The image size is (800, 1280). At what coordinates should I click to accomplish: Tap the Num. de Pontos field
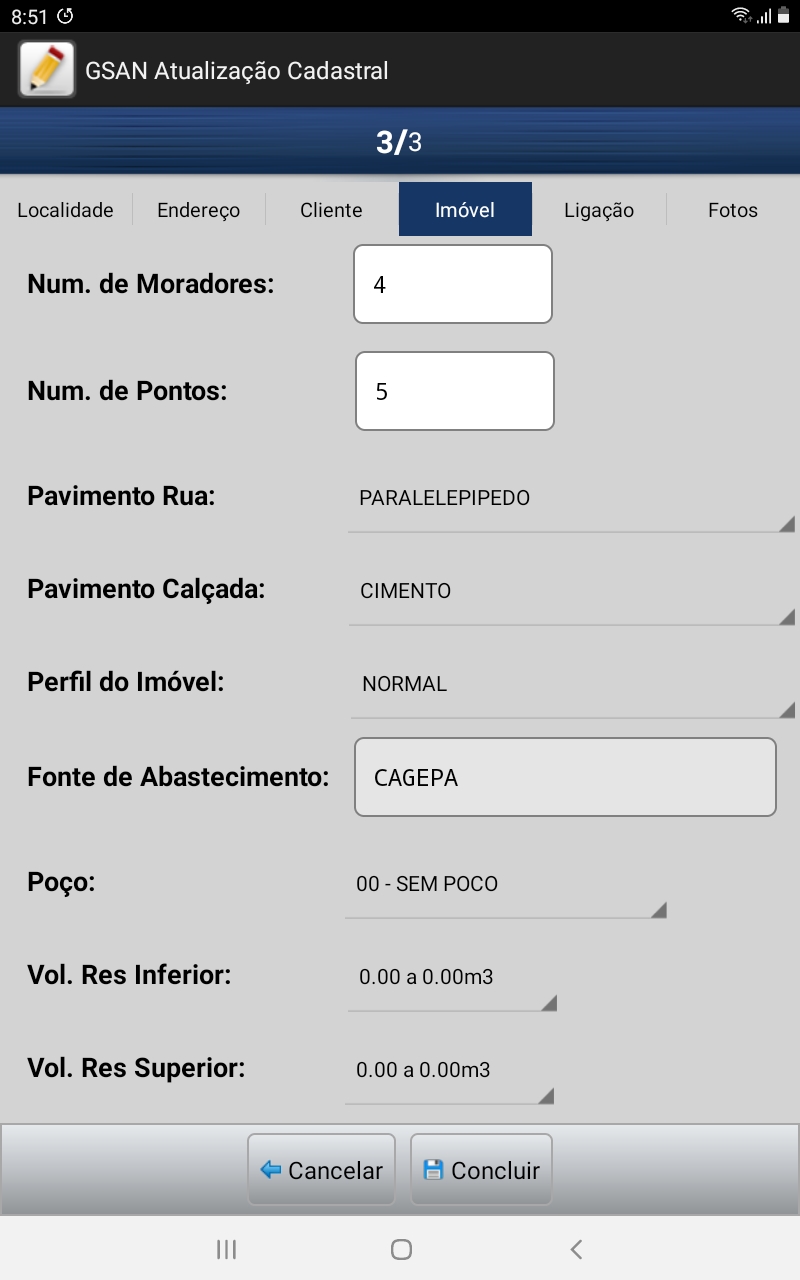point(455,391)
